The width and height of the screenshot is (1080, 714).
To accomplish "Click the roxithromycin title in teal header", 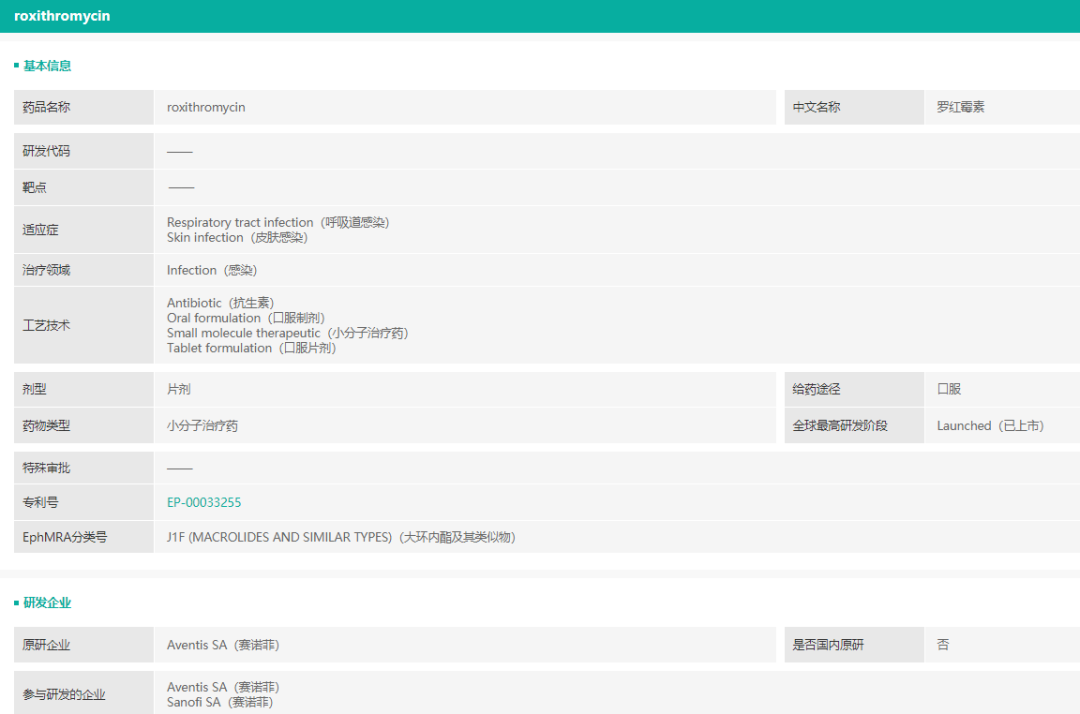I will pyautogui.click(x=62, y=16).
